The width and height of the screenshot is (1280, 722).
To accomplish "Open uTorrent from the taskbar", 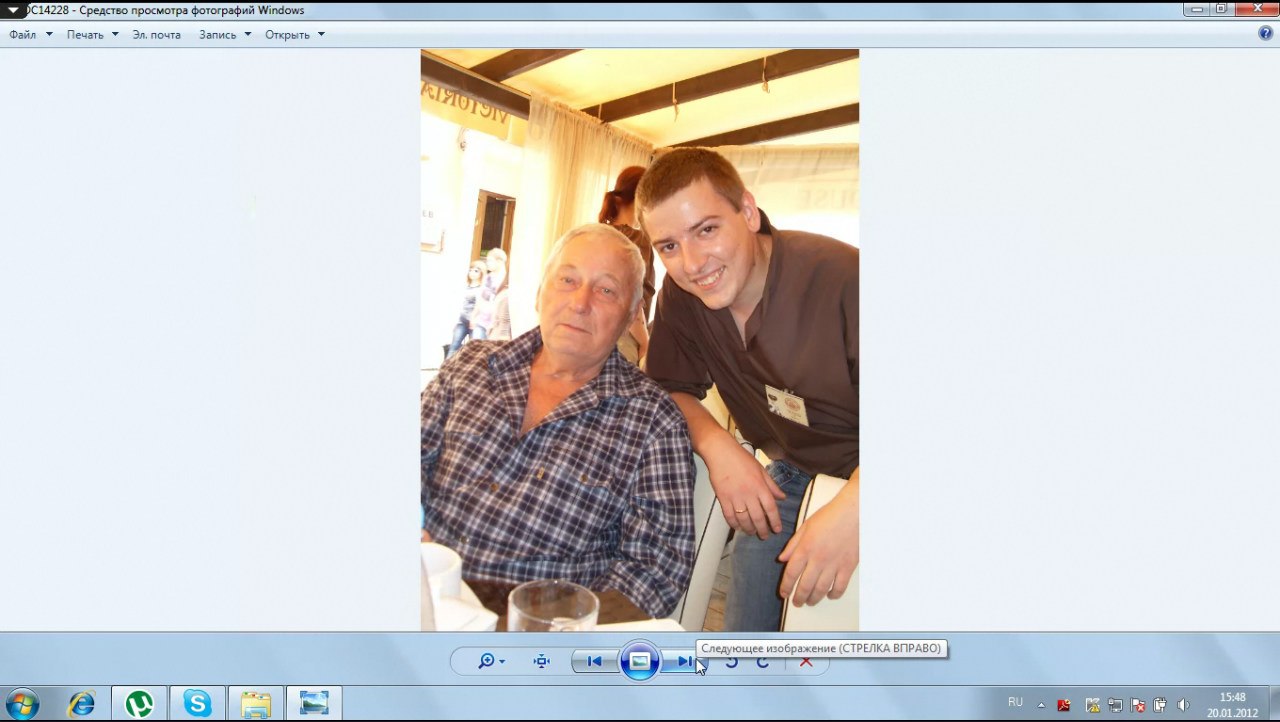I will [x=139, y=704].
